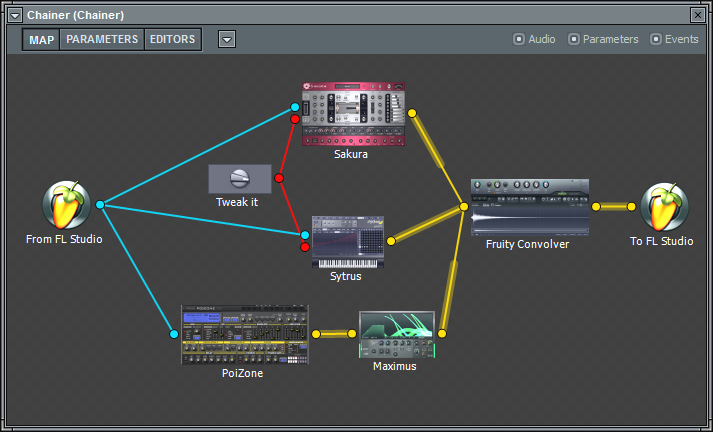Select the To FL Studio label
Viewport: 713px width, 432px height.
pyautogui.click(x=662, y=241)
